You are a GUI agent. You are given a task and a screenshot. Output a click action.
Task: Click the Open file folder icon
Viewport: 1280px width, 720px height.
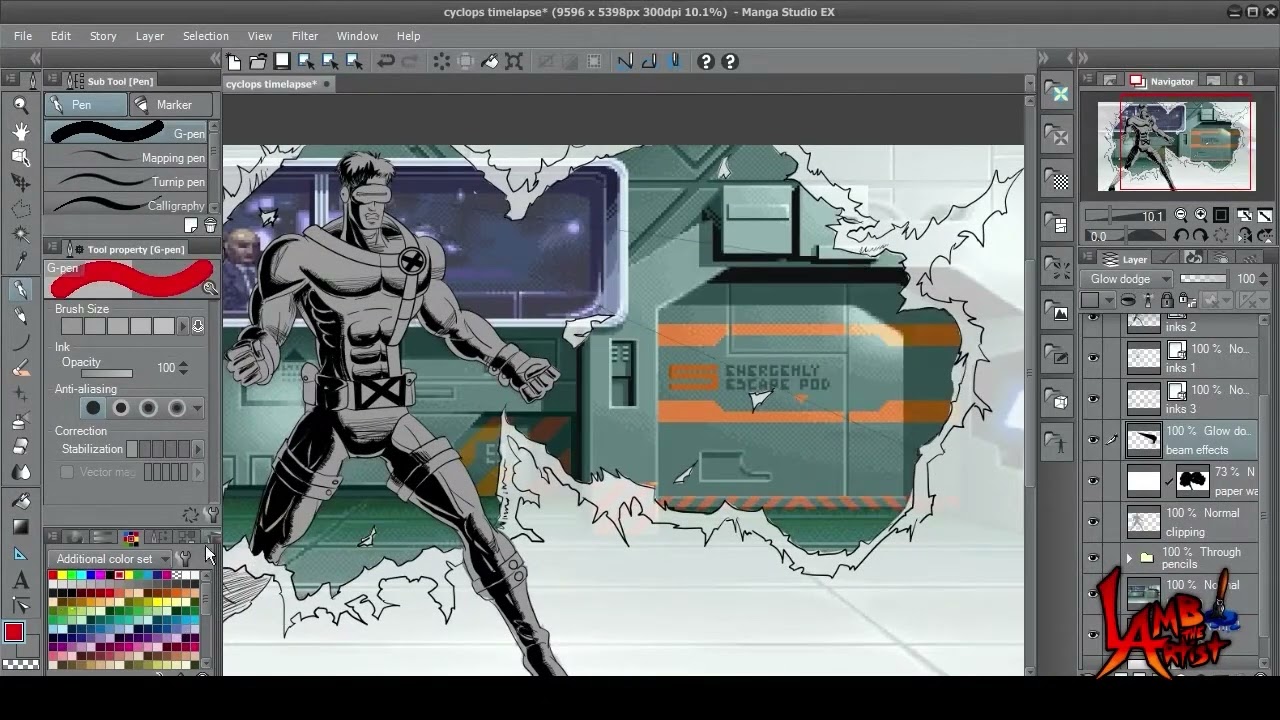click(x=258, y=62)
